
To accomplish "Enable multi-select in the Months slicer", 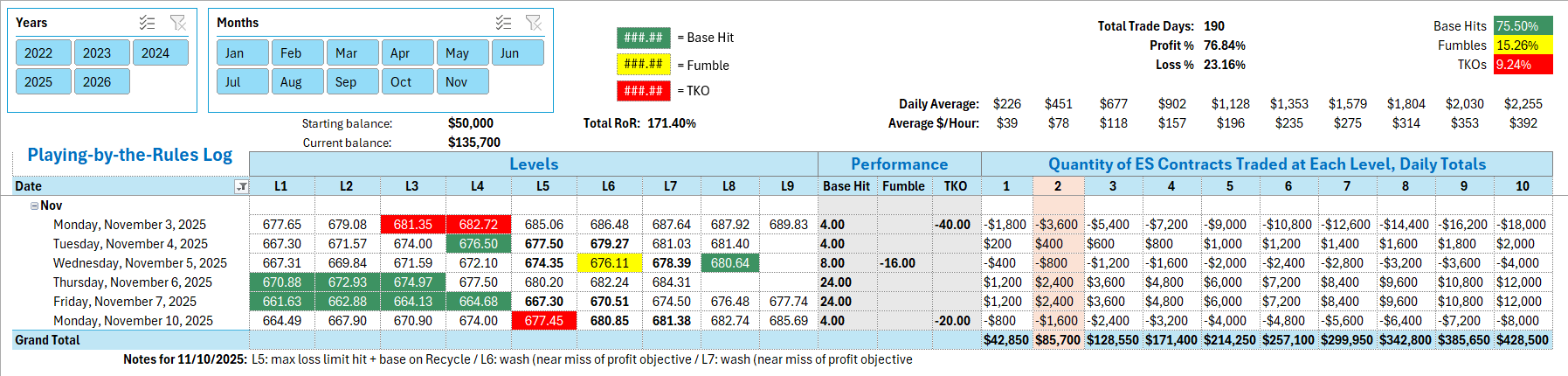I will tap(503, 23).
